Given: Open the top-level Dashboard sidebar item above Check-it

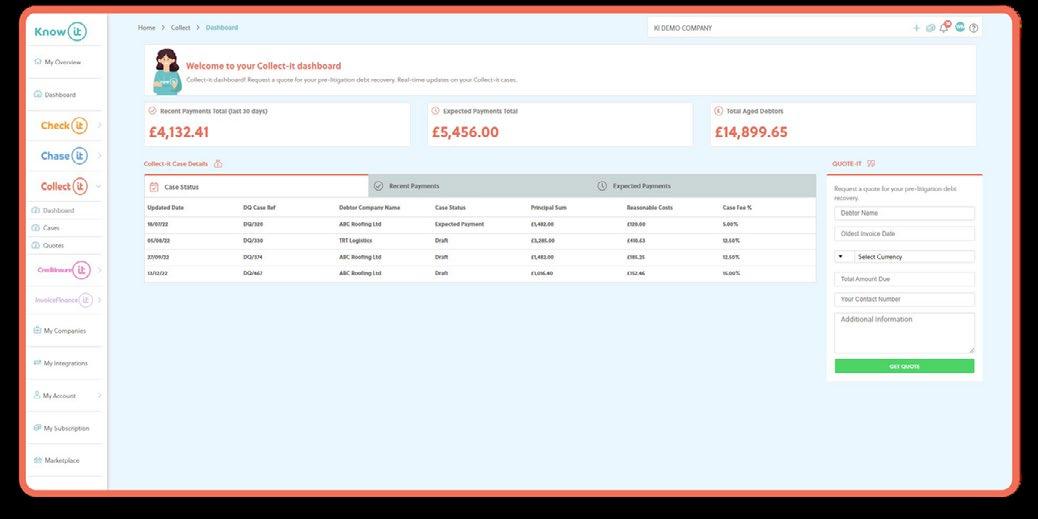Looking at the screenshot, I should click(55, 95).
